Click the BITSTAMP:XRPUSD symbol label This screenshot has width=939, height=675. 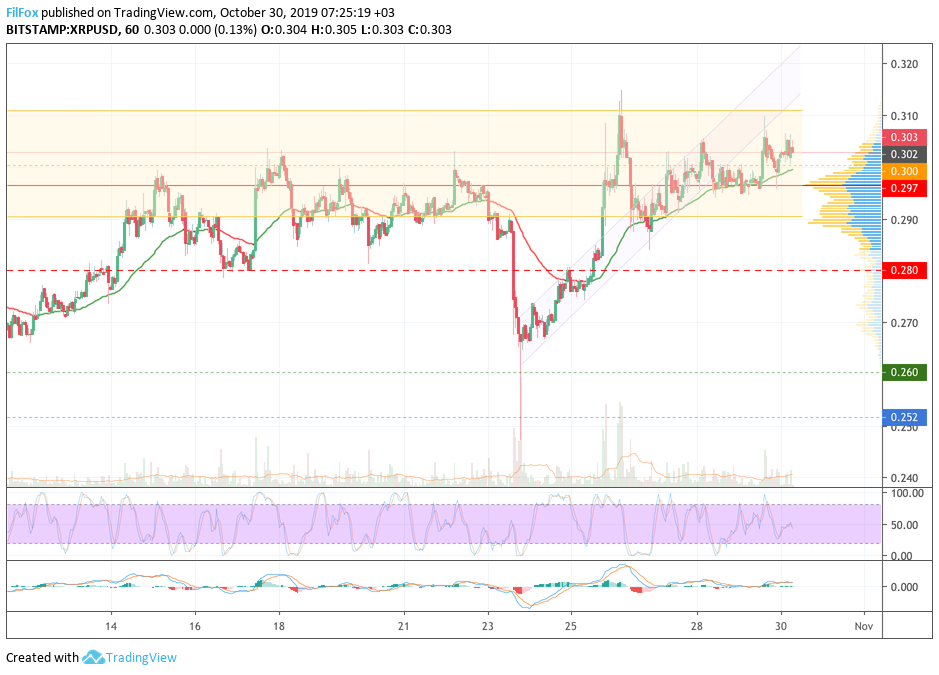(x=62, y=30)
